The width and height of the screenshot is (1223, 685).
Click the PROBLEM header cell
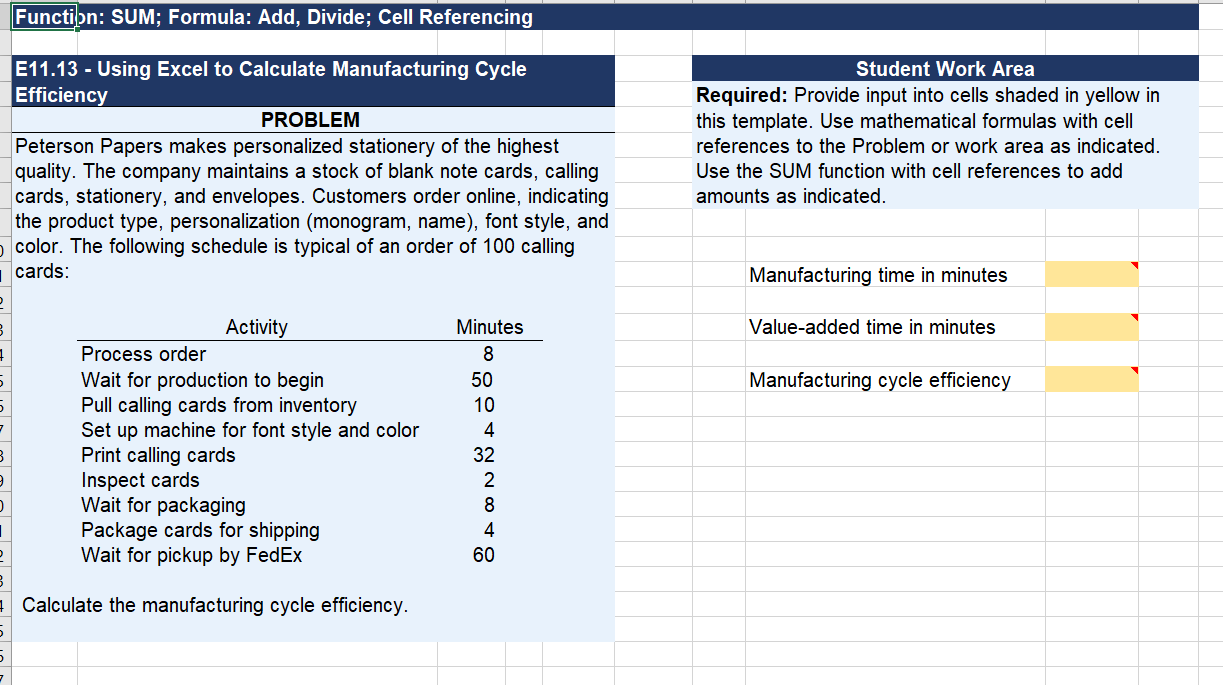[310, 120]
